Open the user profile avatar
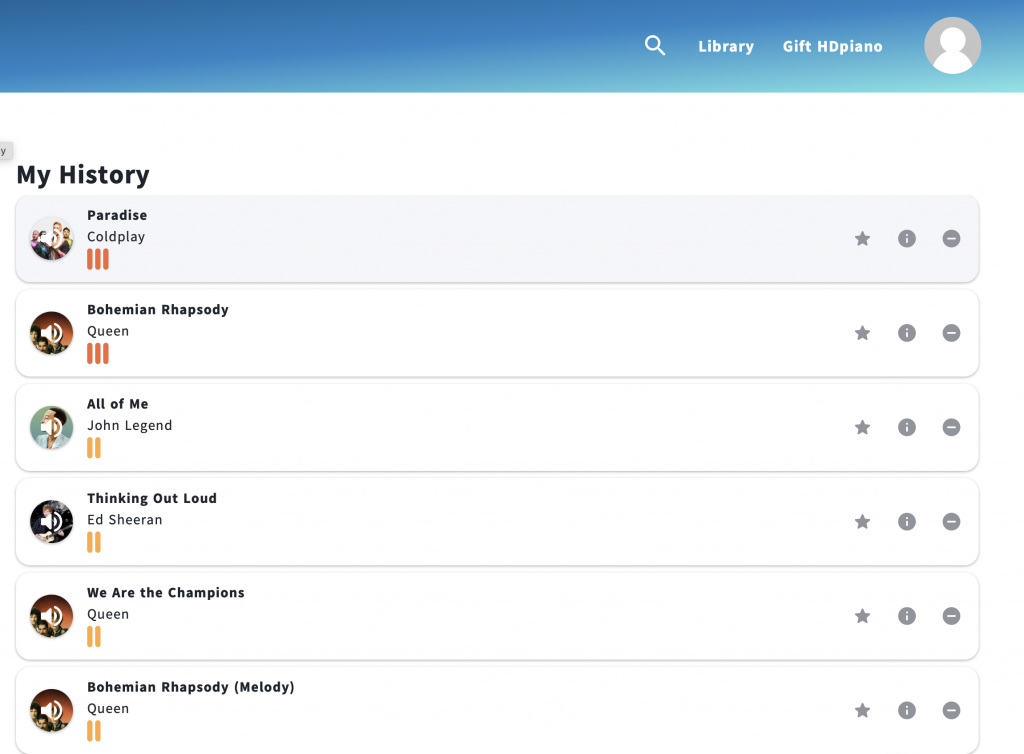 pos(952,46)
